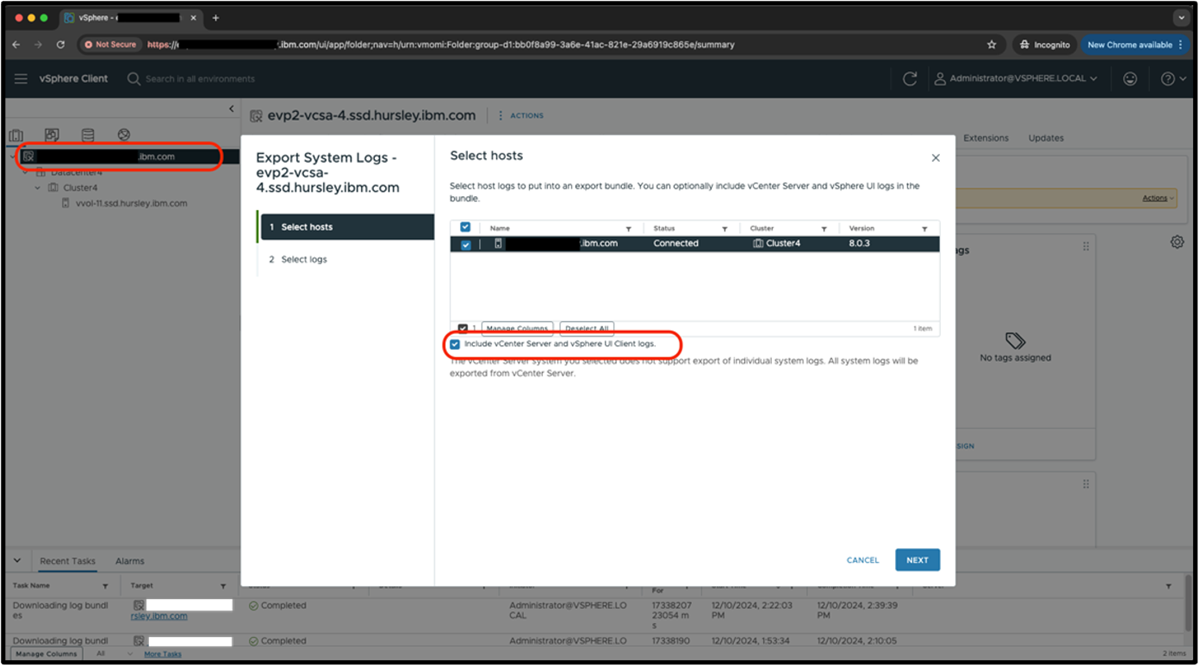Click the New Chrome available button
The height and width of the screenshot is (668, 1200).
coord(1134,44)
